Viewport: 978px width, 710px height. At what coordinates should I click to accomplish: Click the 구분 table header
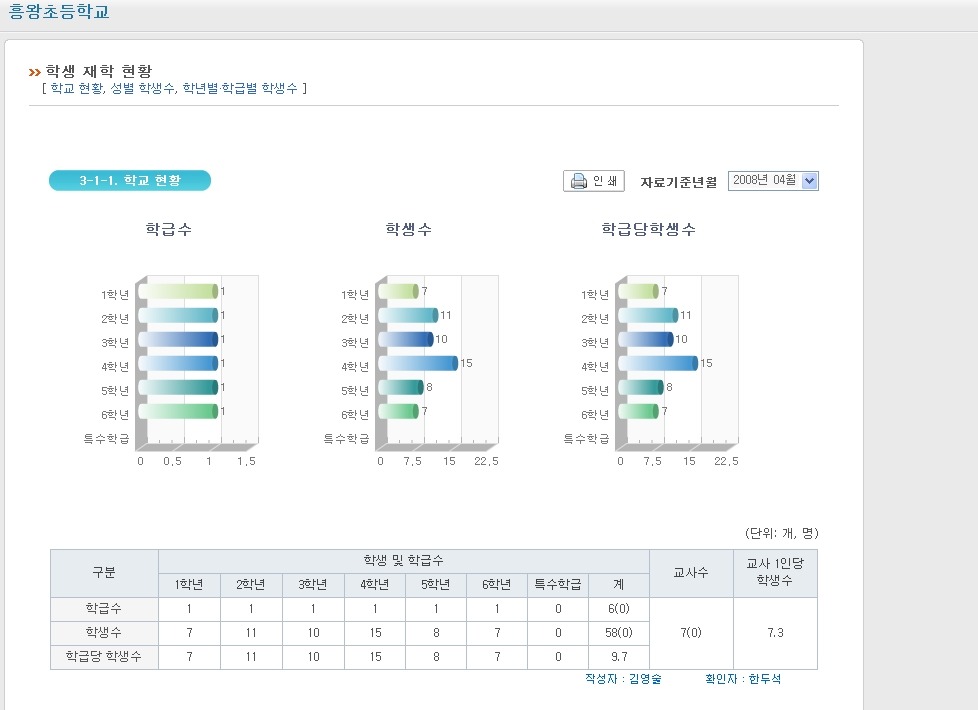pyautogui.click(x=104, y=573)
